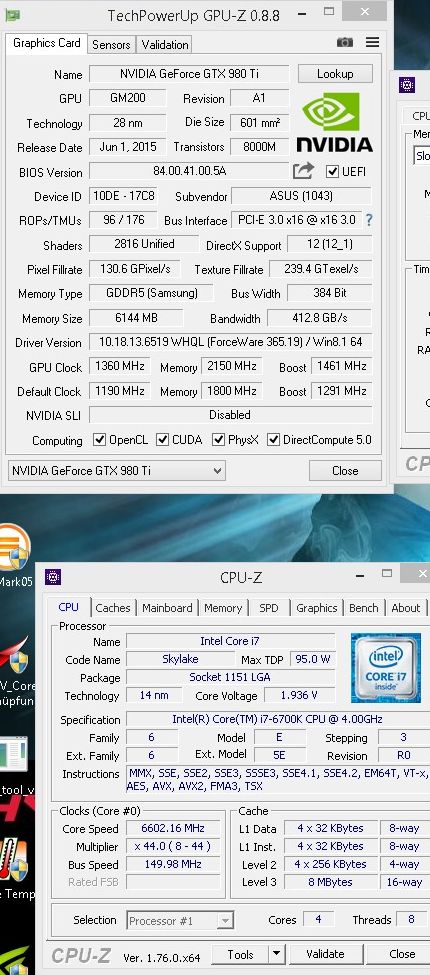Viewport: 430px width, 975px height.
Task: Toggle the OpenCL checkbox
Action: click(99, 440)
